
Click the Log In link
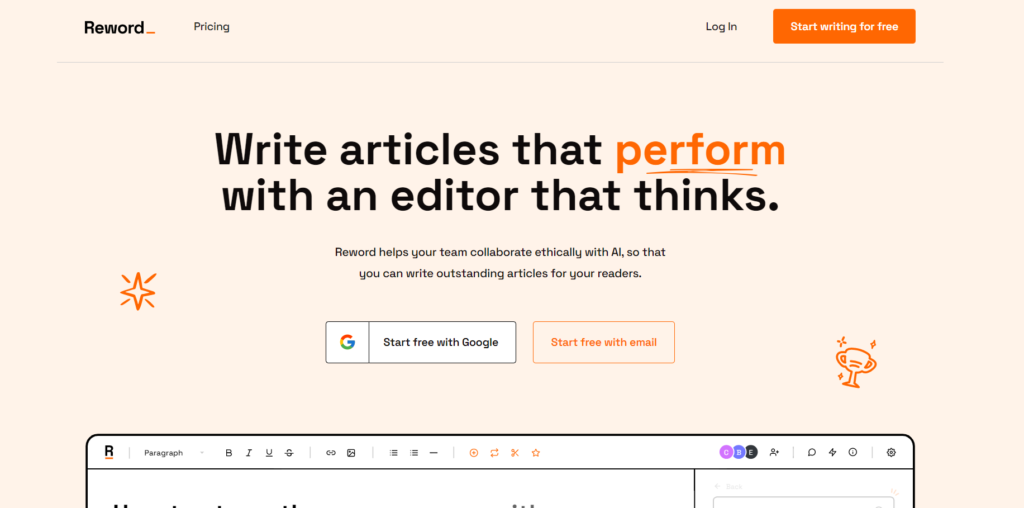721,27
